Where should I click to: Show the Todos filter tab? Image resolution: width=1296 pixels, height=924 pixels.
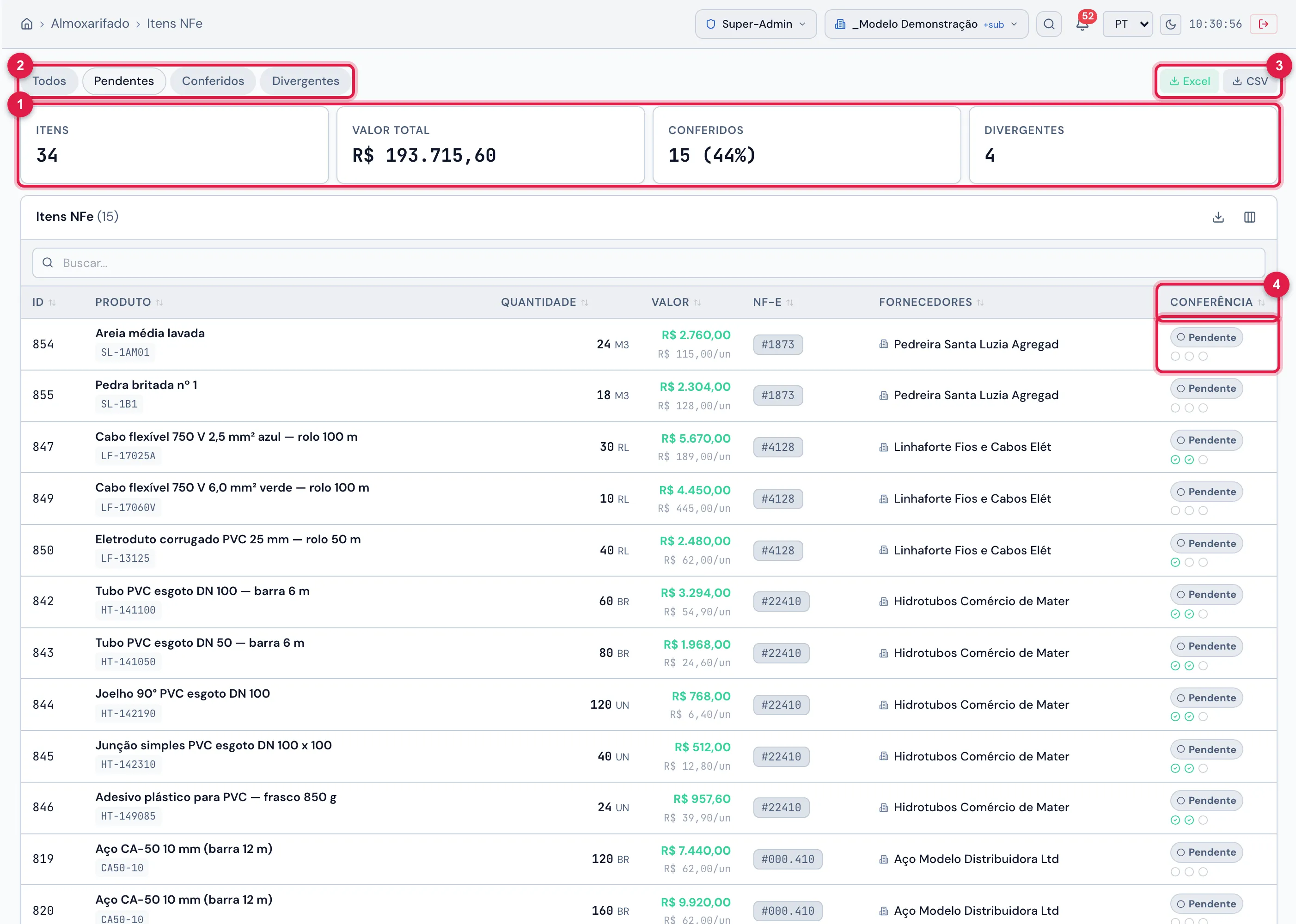tap(49, 81)
